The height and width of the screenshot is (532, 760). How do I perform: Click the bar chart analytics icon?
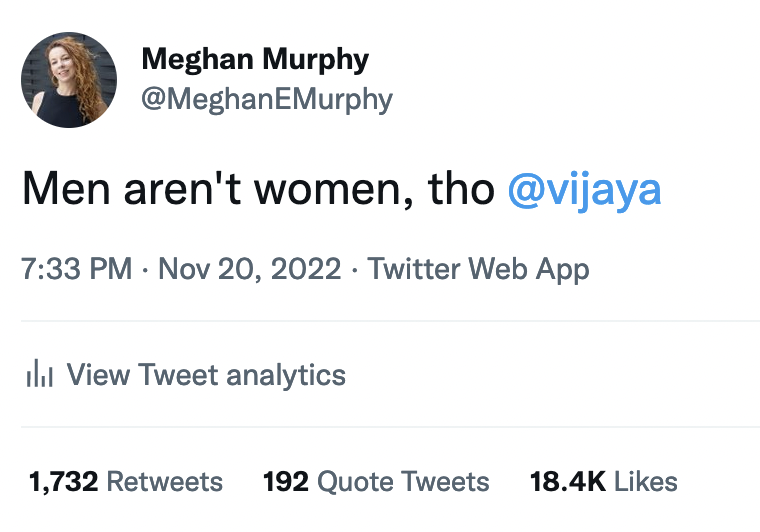click(x=38, y=375)
